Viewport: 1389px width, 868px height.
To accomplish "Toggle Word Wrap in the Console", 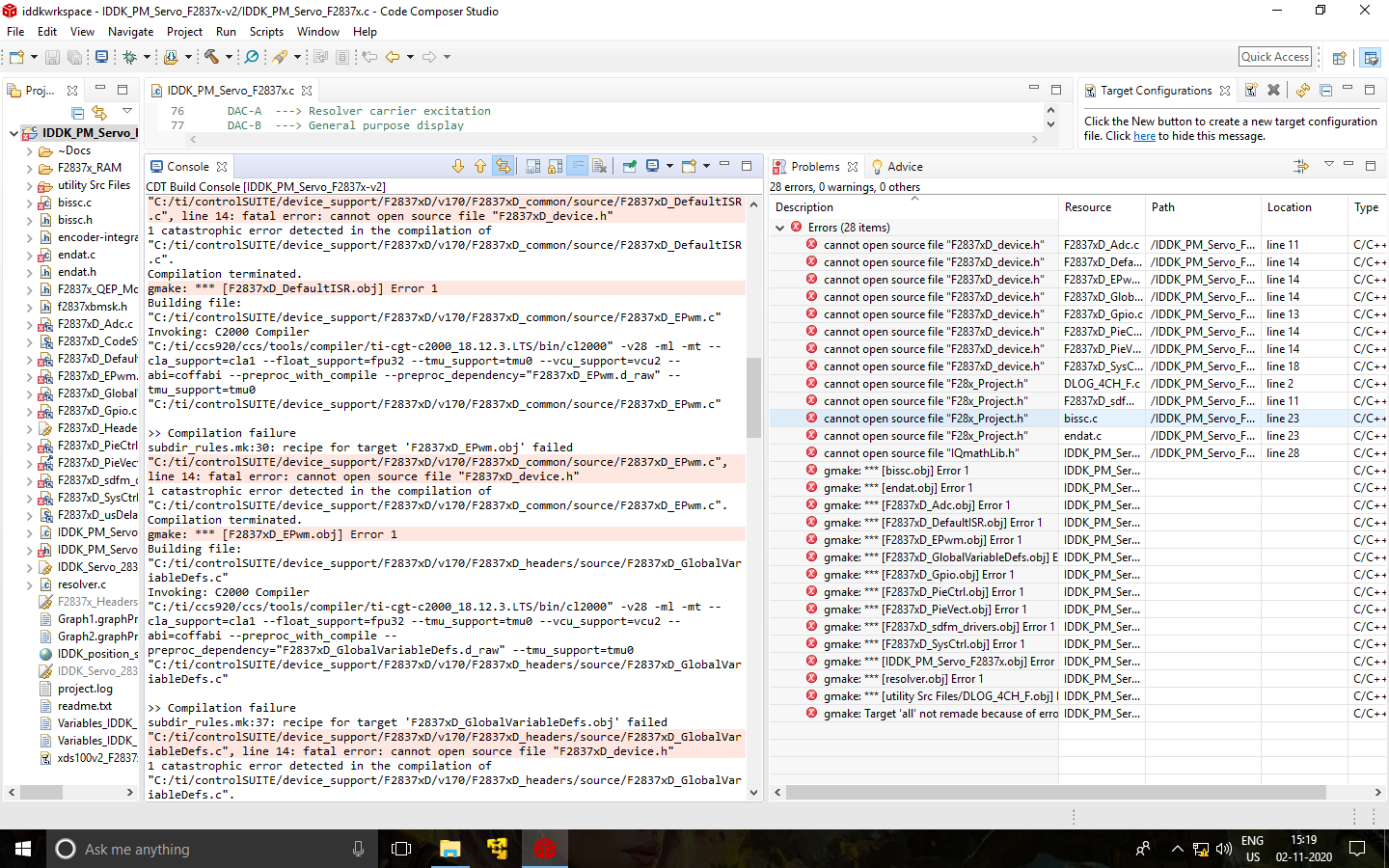I will [577, 166].
